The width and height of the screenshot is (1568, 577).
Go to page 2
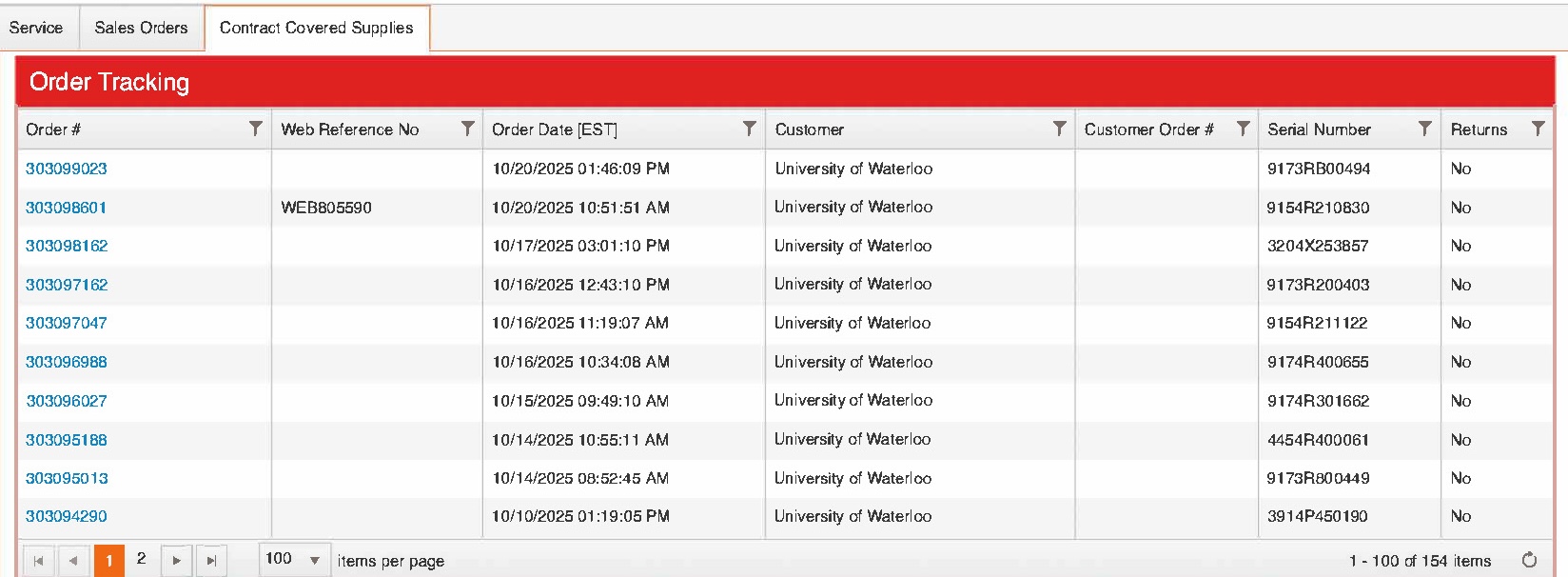click(141, 559)
